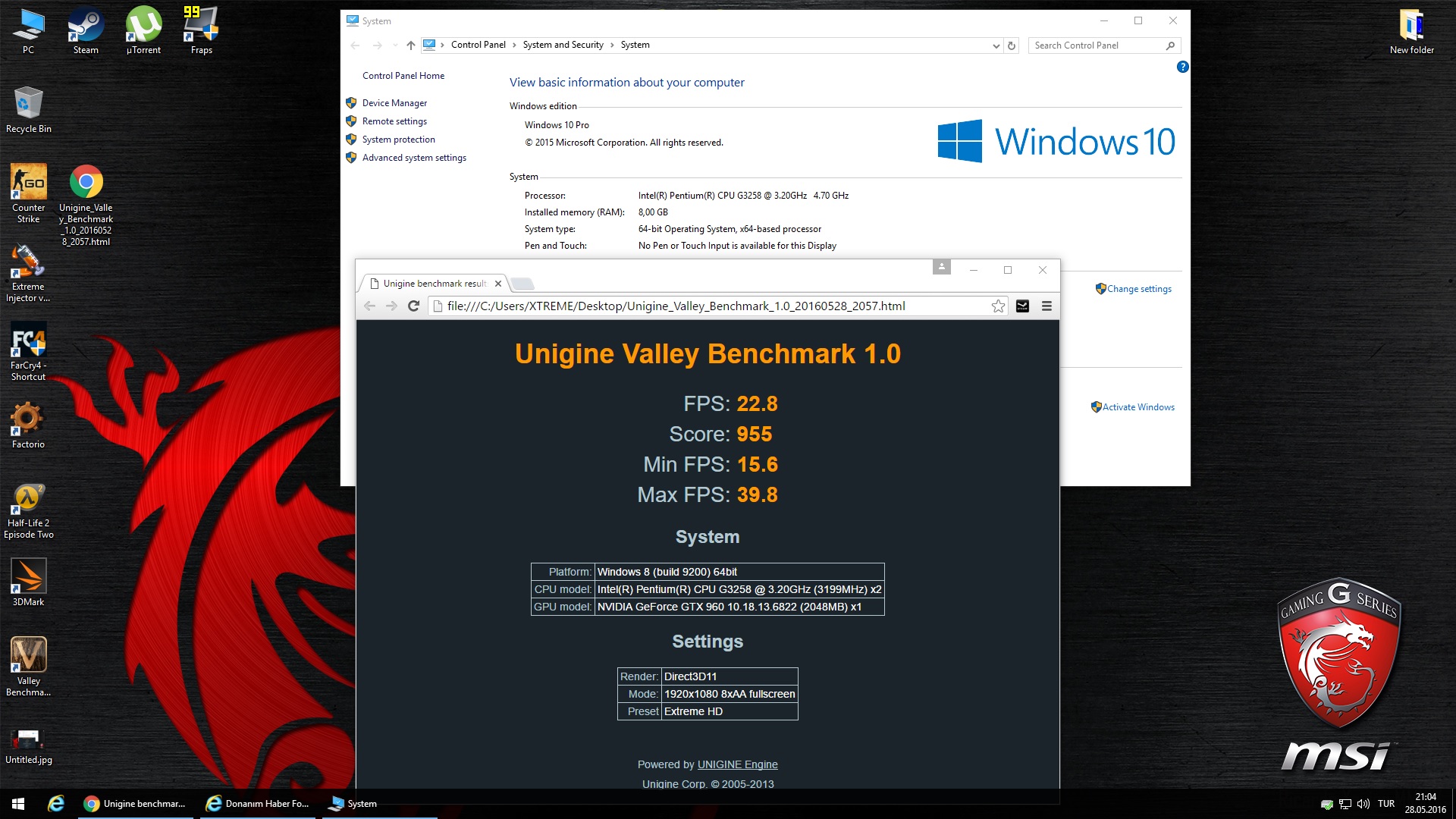
Task: Open the Untitled.jpg desktop file
Action: [x=28, y=747]
